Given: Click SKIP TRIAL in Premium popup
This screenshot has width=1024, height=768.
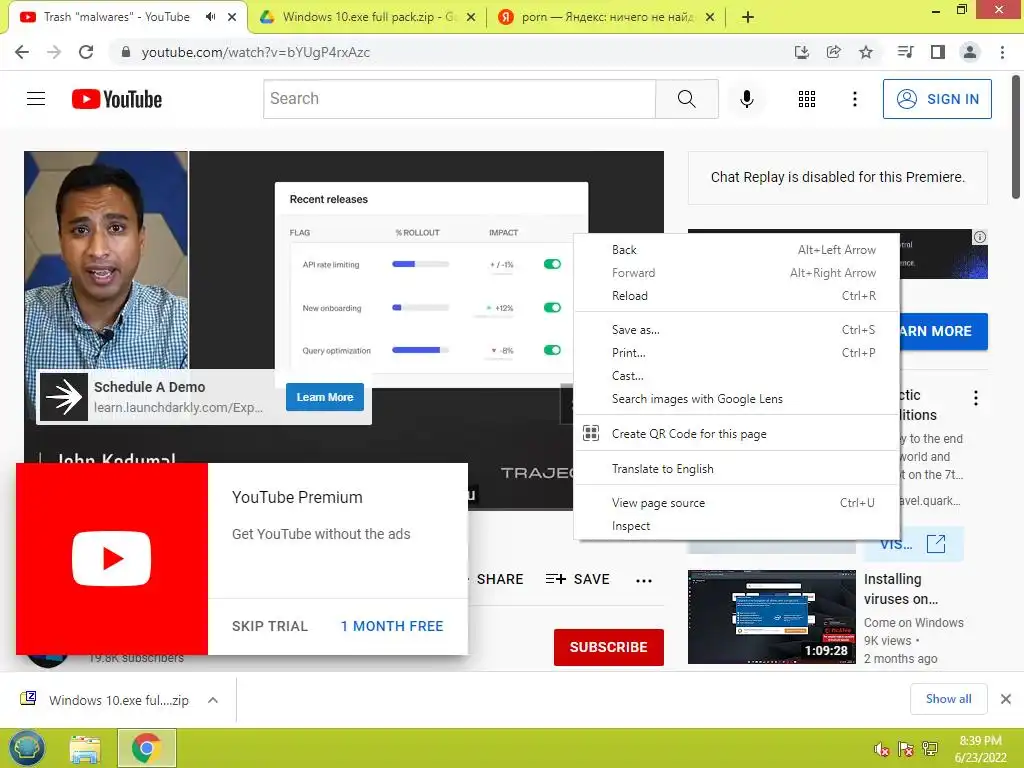Looking at the screenshot, I should pyautogui.click(x=270, y=626).
